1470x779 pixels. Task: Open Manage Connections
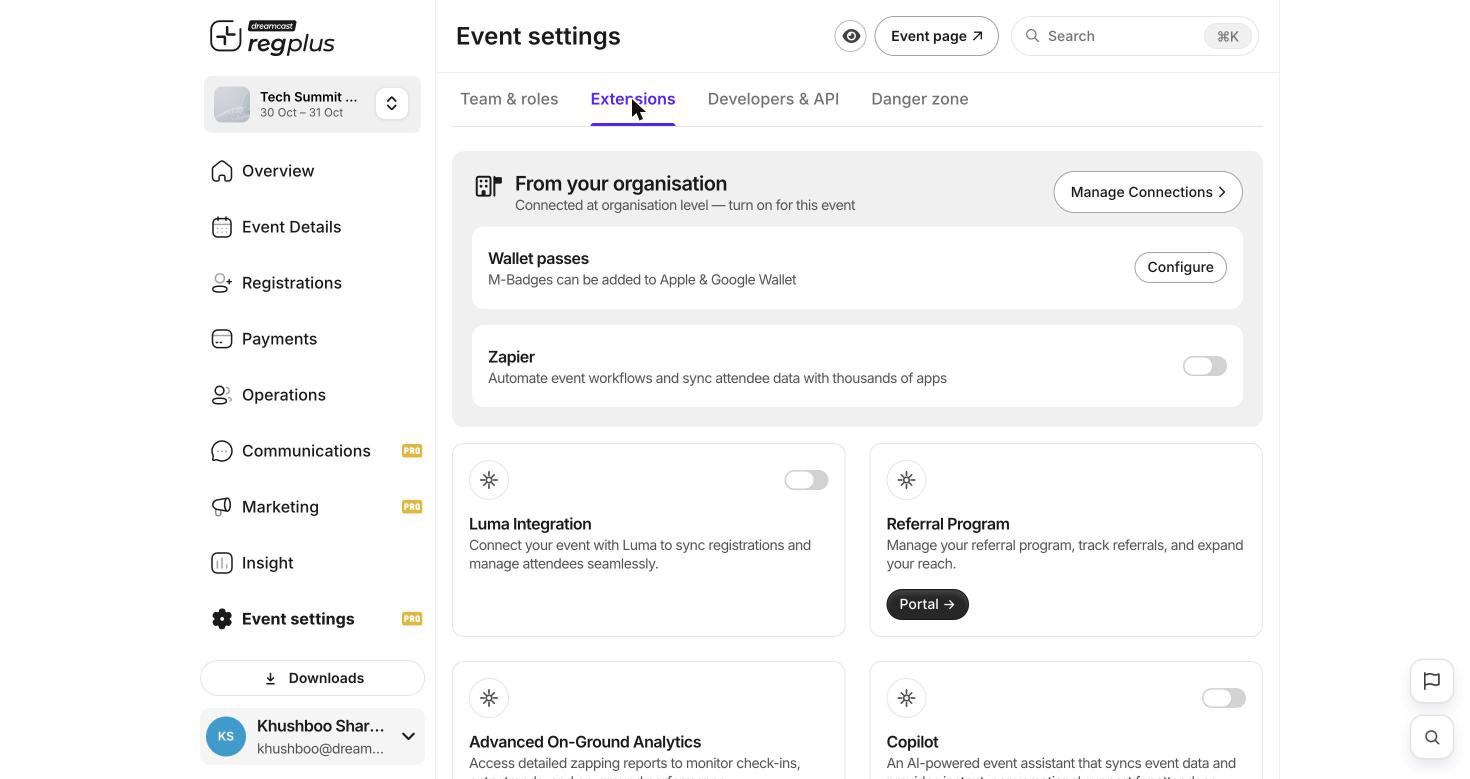point(1148,192)
